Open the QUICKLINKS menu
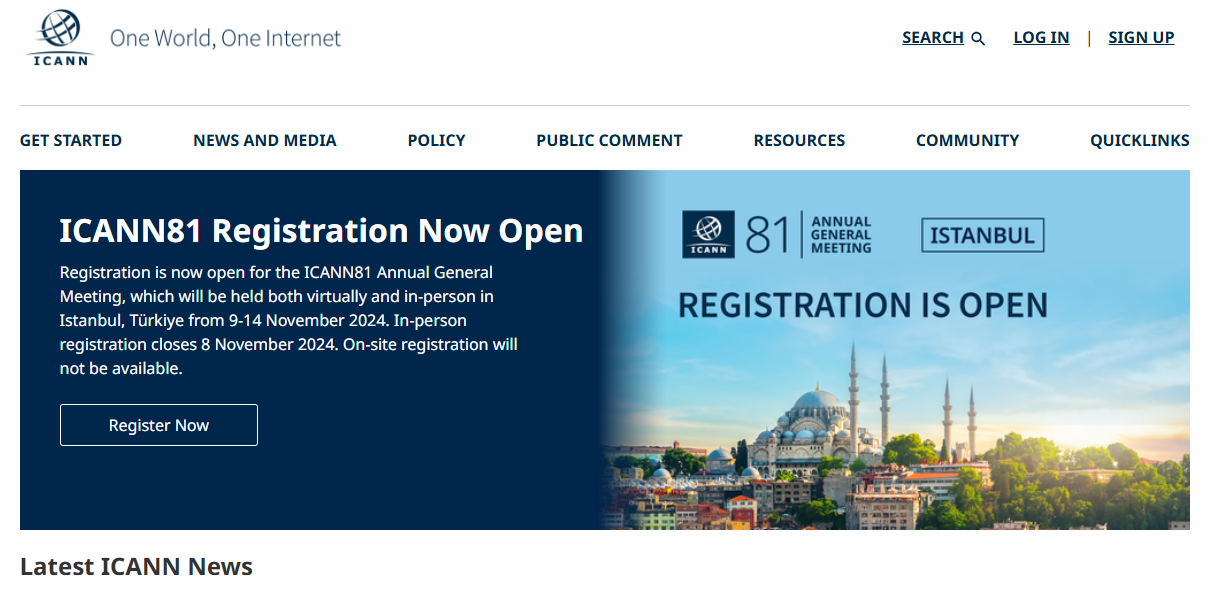Image resolution: width=1217 pixels, height=590 pixels. pos(1140,141)
